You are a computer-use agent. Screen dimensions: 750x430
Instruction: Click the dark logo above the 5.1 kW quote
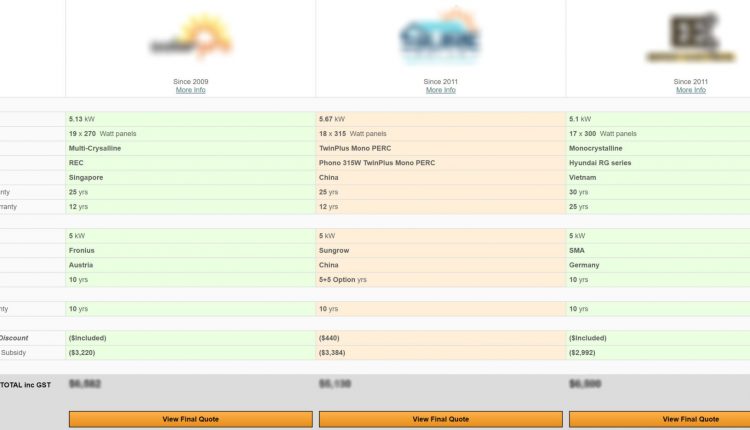[691, 37]
